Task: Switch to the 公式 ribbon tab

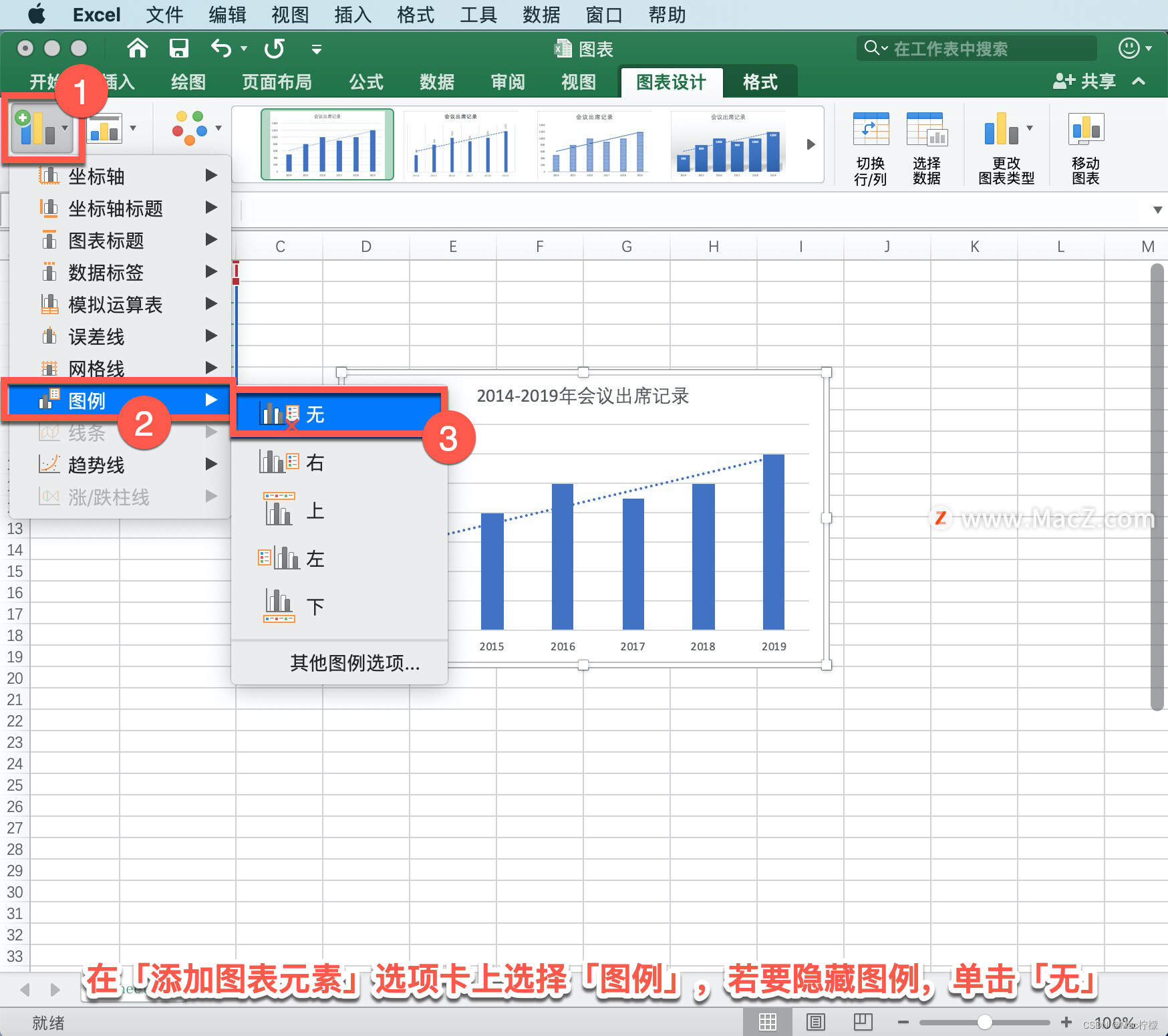Action: pyautogui.click(x=366, y=82)
